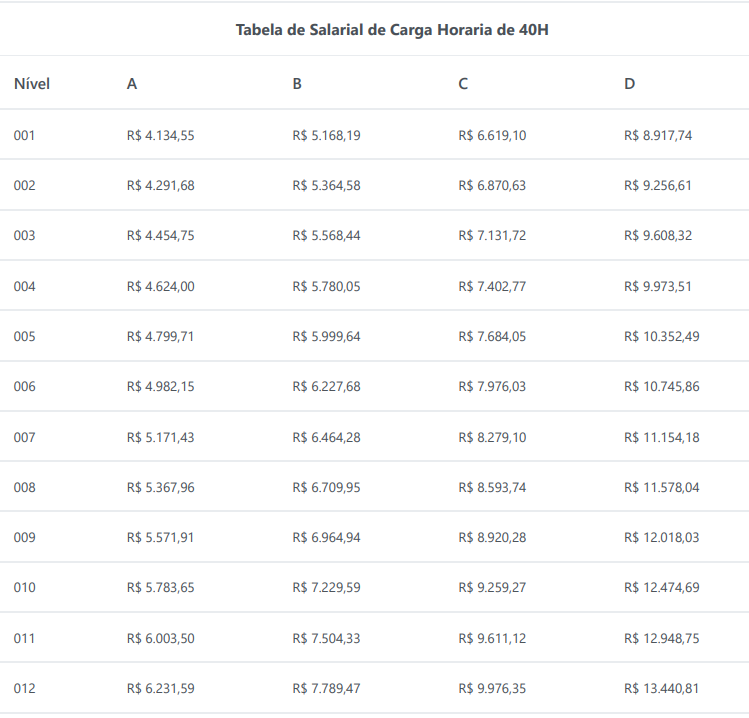Click the value 'R$ 6.619,10'
Screen dimensions: 749x718
492,135
